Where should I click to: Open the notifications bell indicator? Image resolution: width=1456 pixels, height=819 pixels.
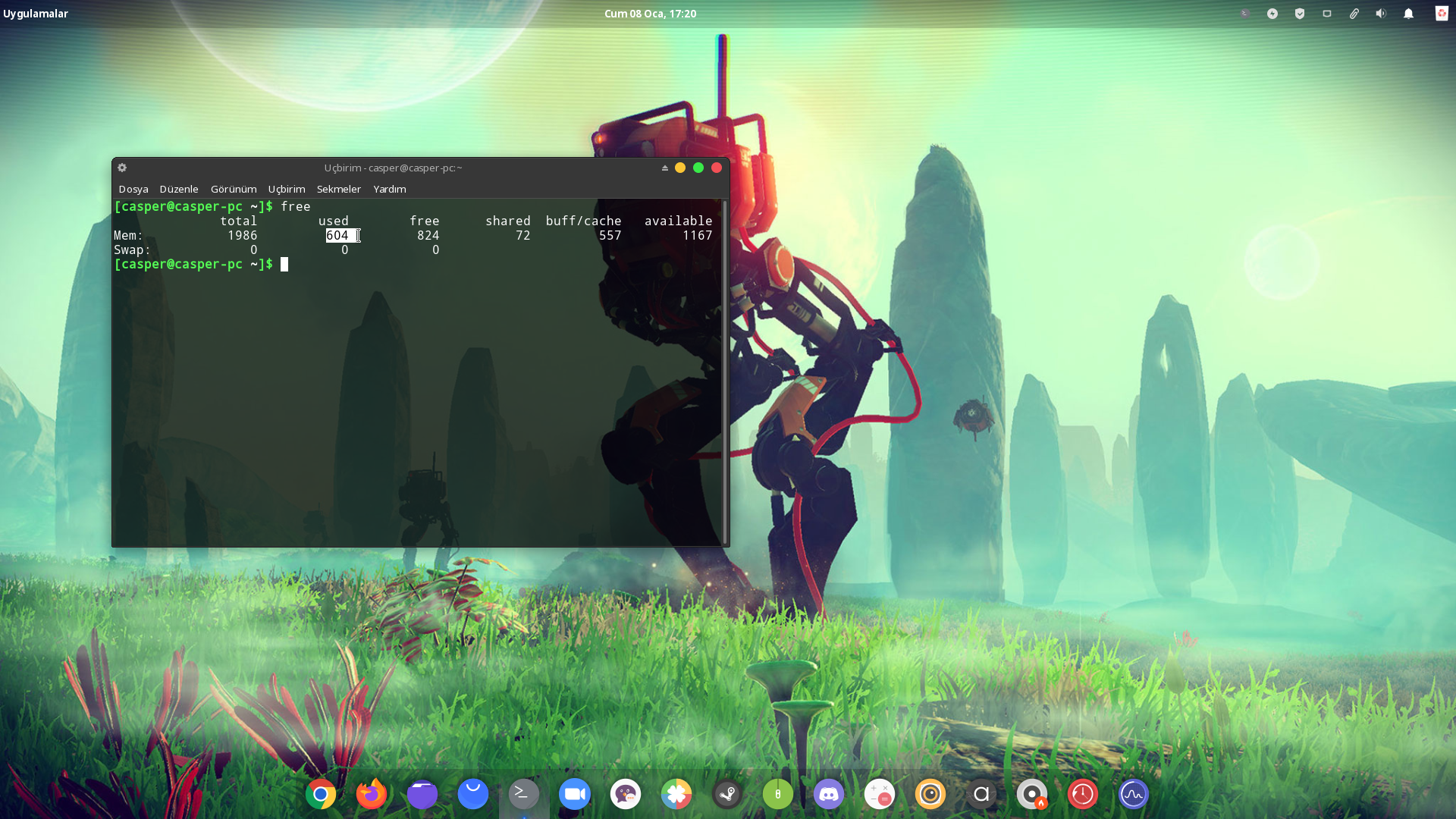pos(1408,14)
